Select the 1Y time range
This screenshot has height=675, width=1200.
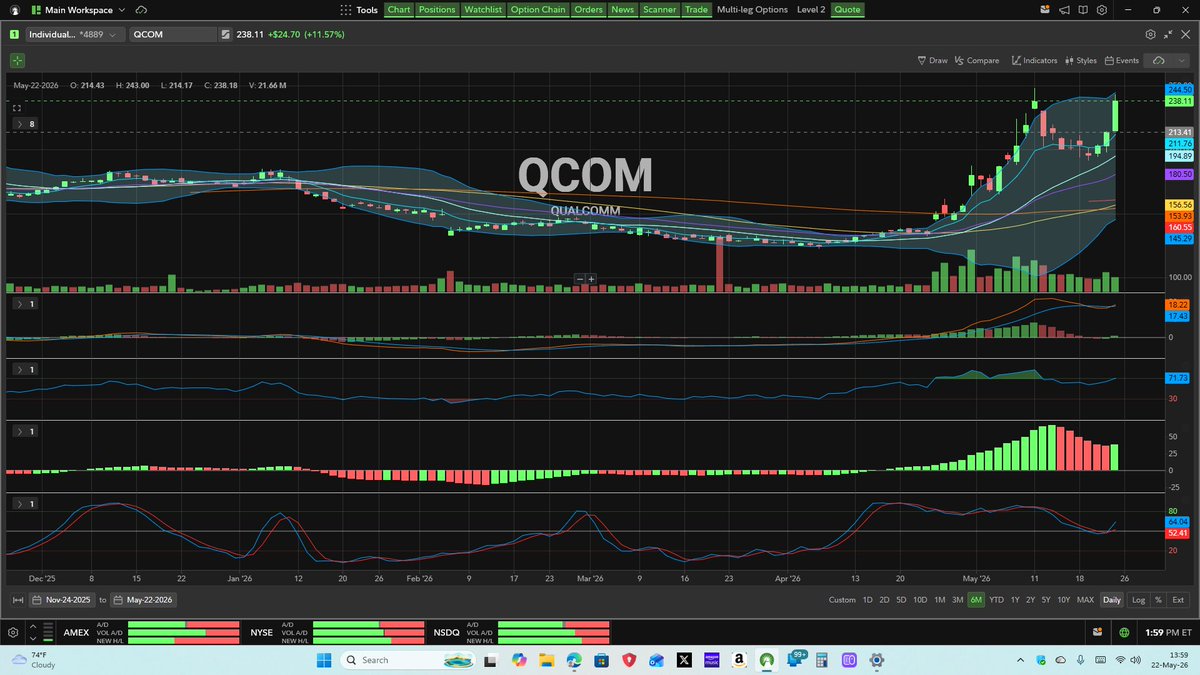(x=1015, y=600)
